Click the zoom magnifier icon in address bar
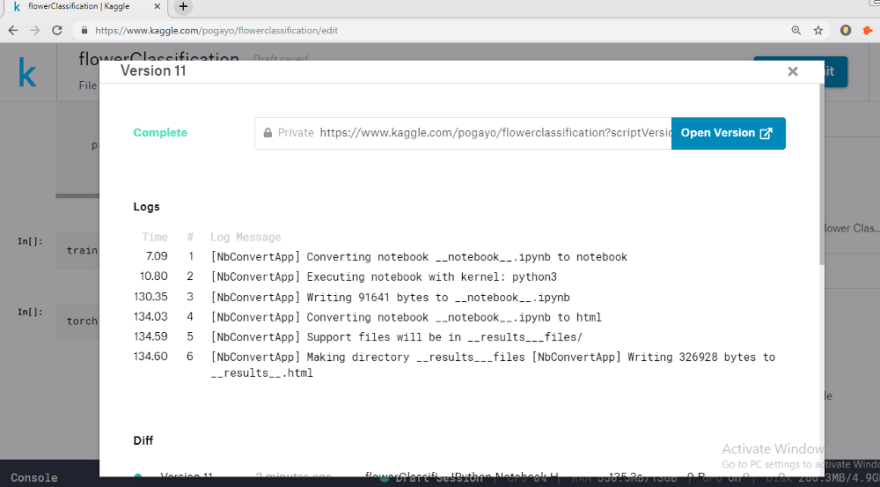Viewport: 880px width, 487px height. pos(796,30)
